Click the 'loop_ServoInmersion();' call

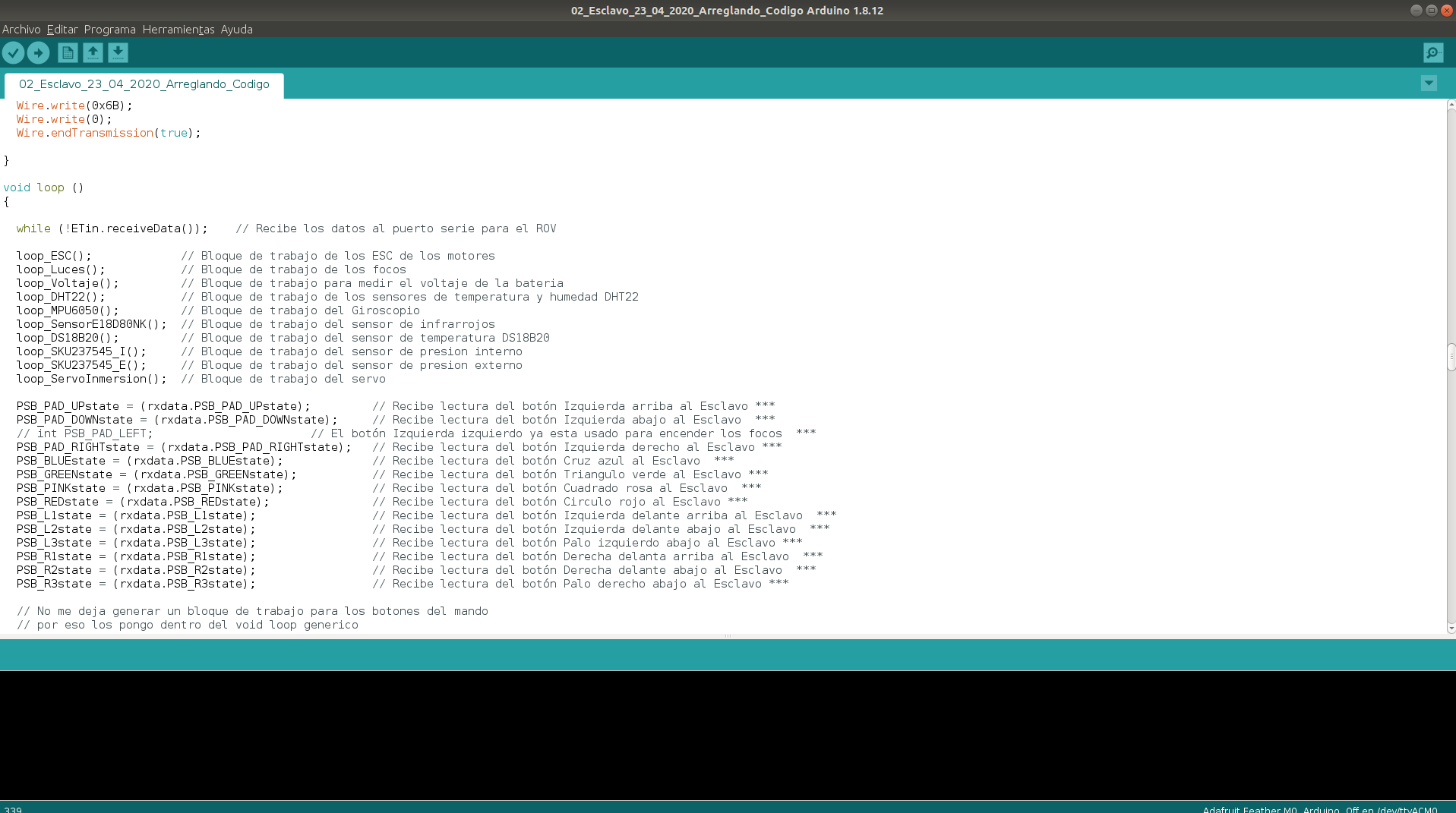tap(91, 379)
